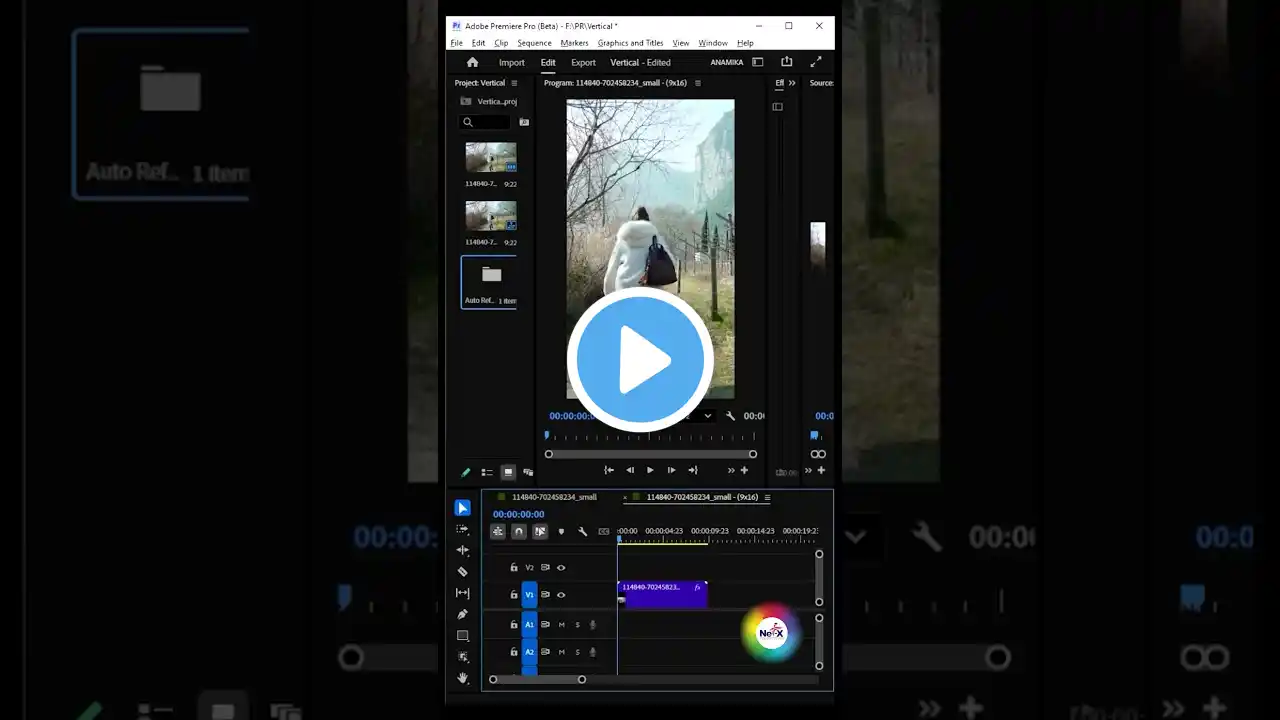
Task: Select the Rectangle tool
Action: tap(462, 636)
